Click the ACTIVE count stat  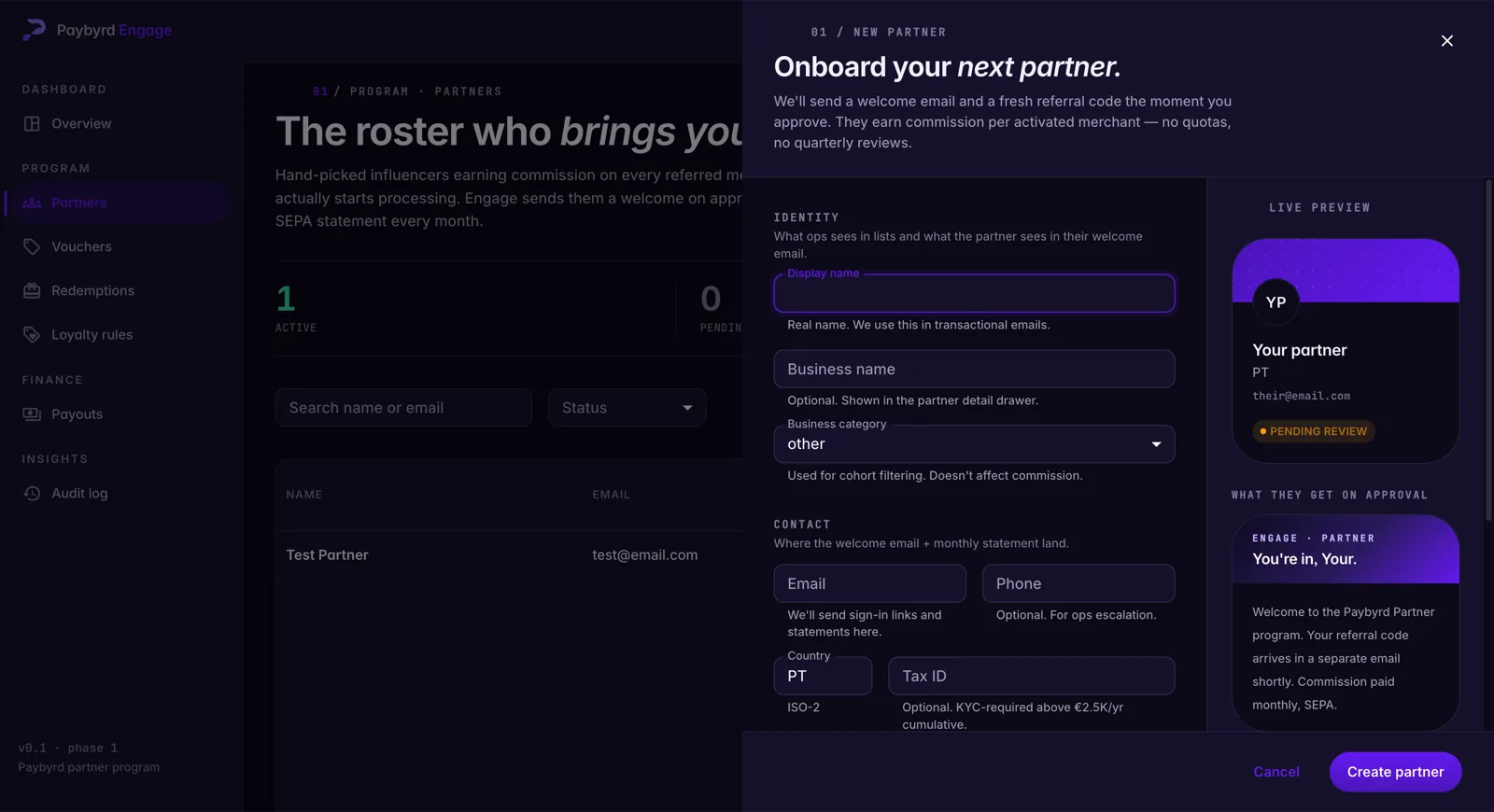pos(295,308)
